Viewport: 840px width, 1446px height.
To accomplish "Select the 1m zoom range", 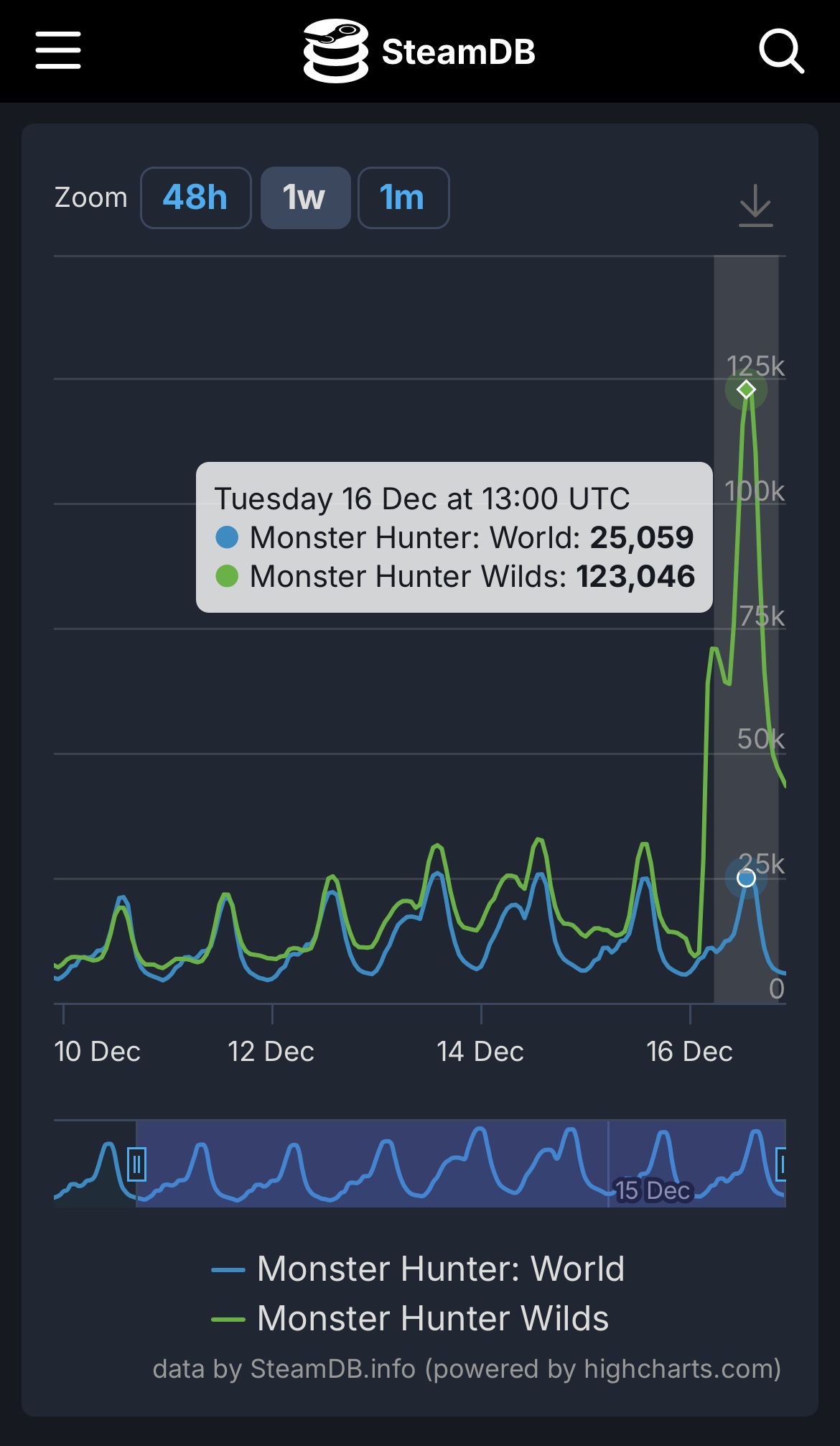I will tap(403, 198).
